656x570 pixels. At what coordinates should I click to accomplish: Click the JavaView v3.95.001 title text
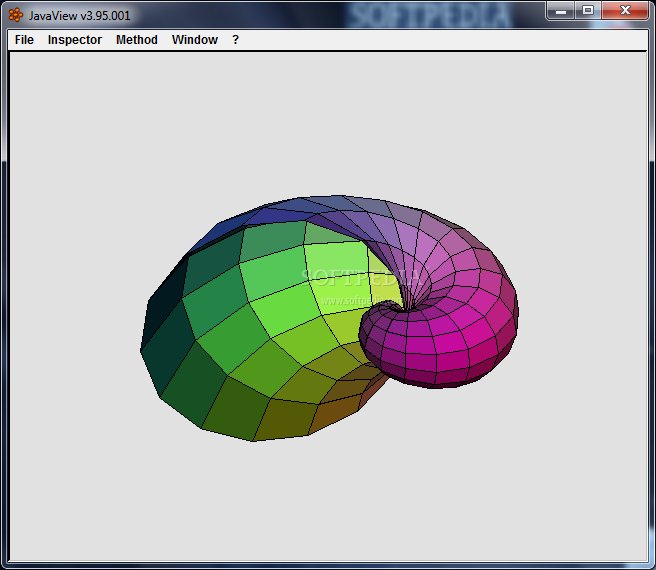79,16
